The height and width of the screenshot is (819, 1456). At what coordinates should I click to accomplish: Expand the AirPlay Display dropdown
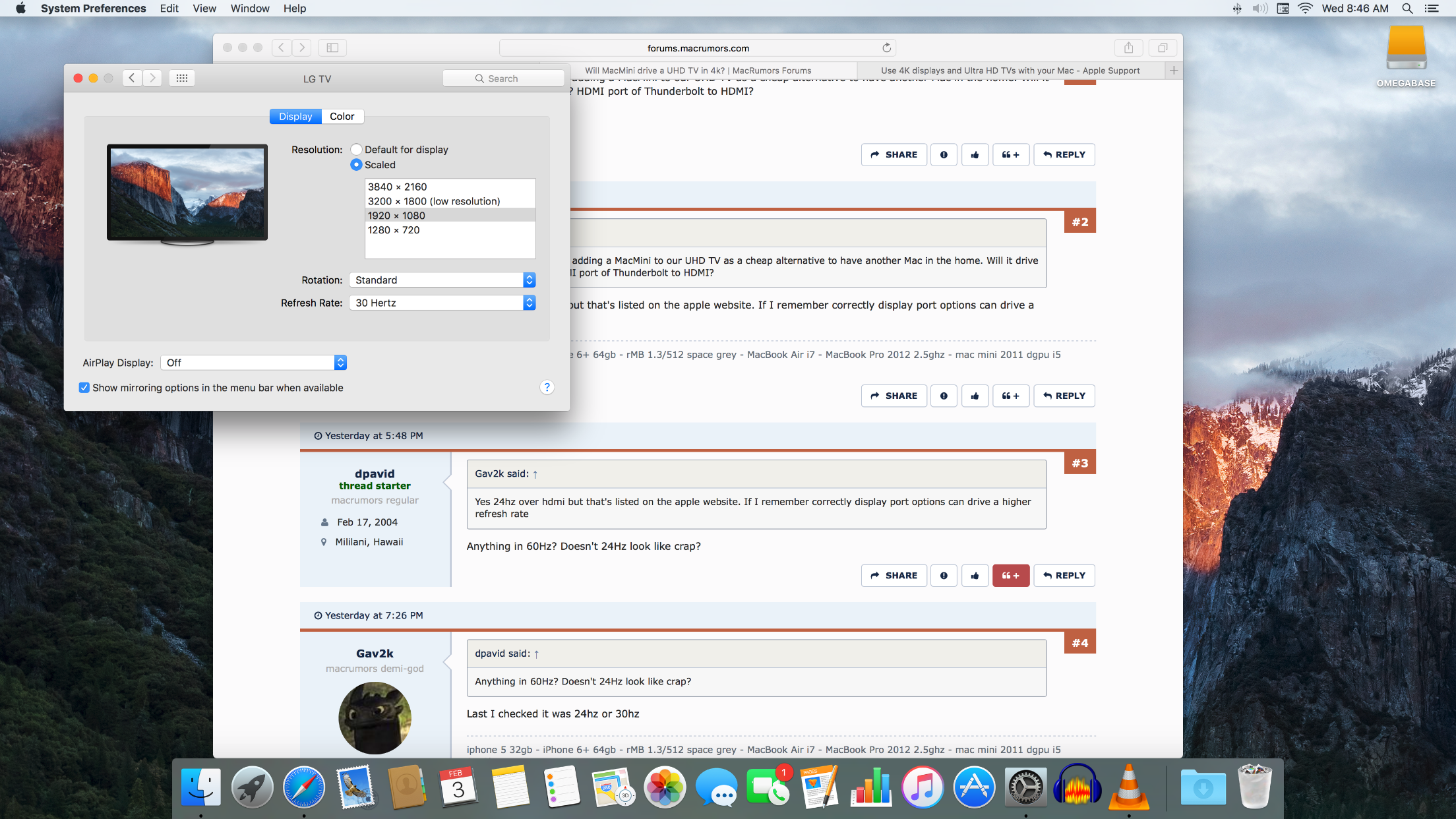253,363
